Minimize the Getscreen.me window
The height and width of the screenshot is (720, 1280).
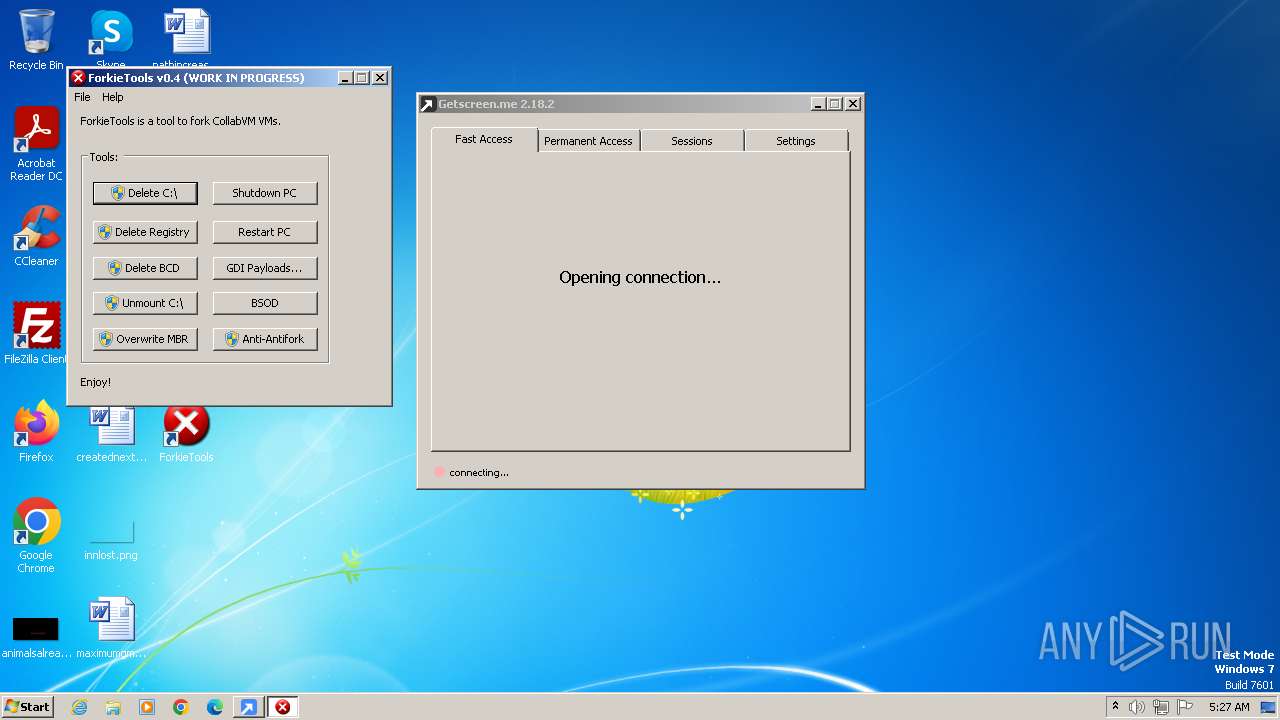point(818,104)
